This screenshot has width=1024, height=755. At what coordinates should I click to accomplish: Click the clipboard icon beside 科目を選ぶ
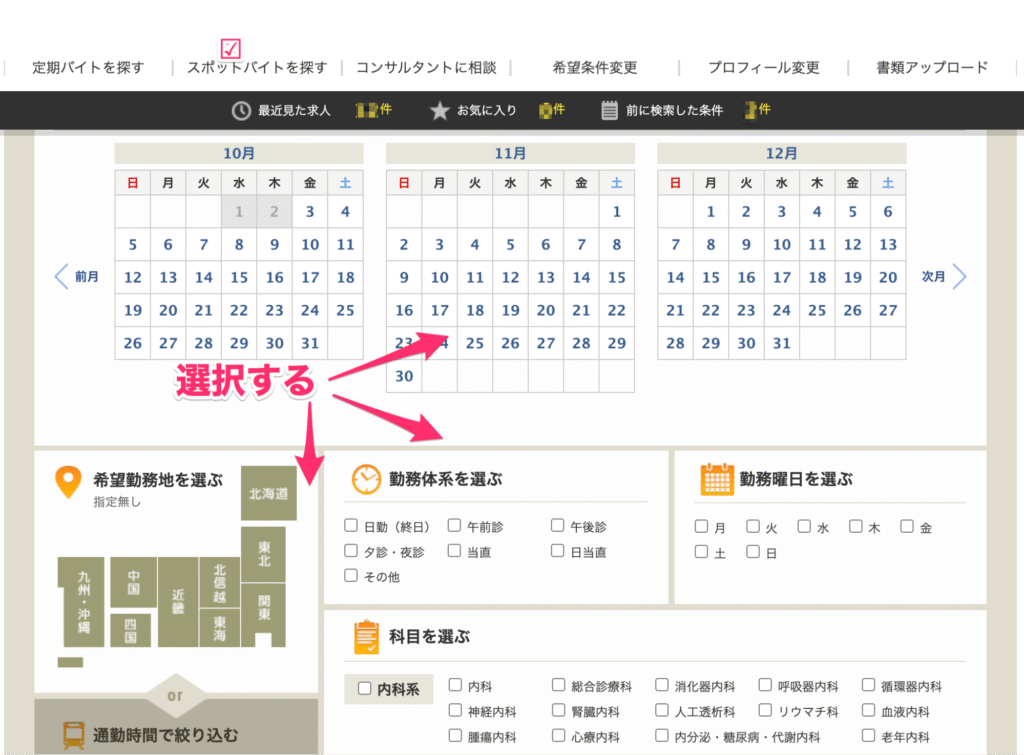pyautogui.click(x=366, y=637)
